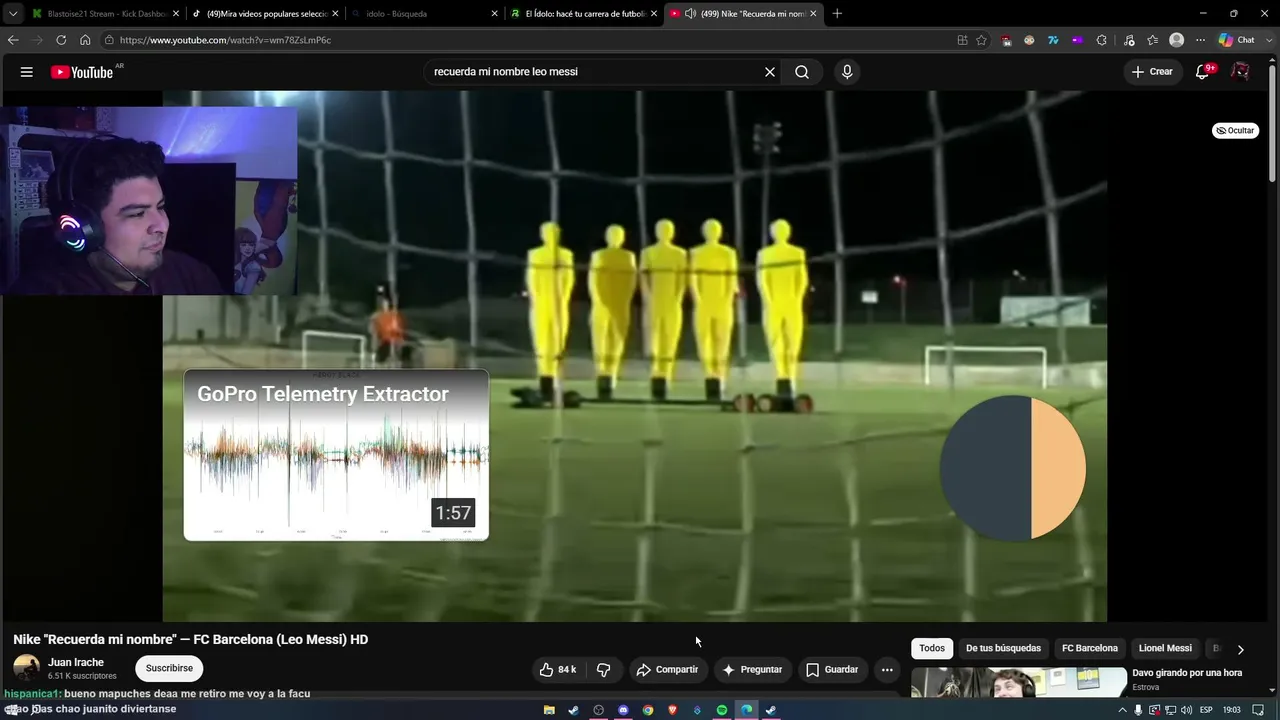
Task: View site information lock icon
Action: pos(109,40)
